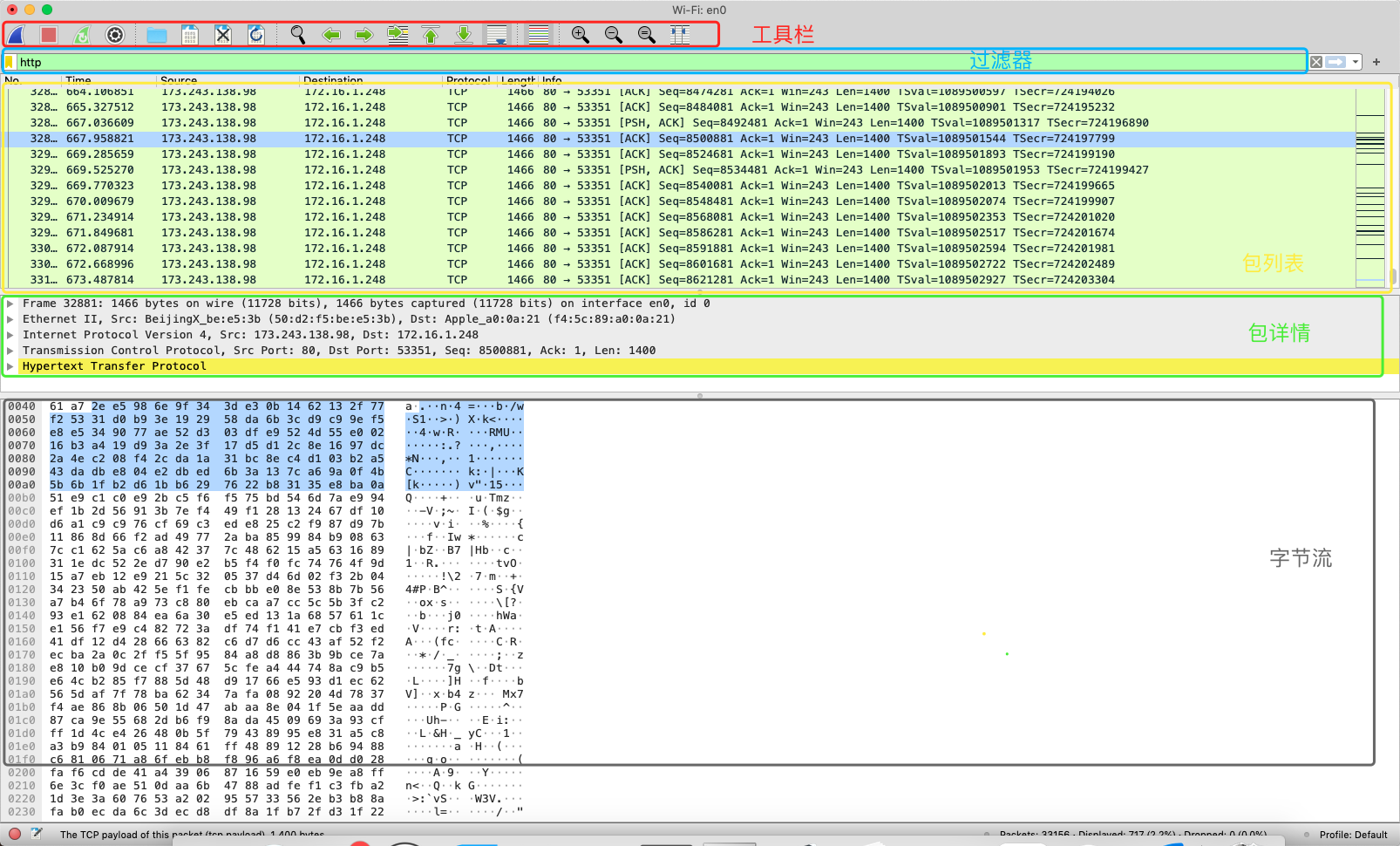
Task: Sort packets by the Protocol column header
Action: (469, 80)
